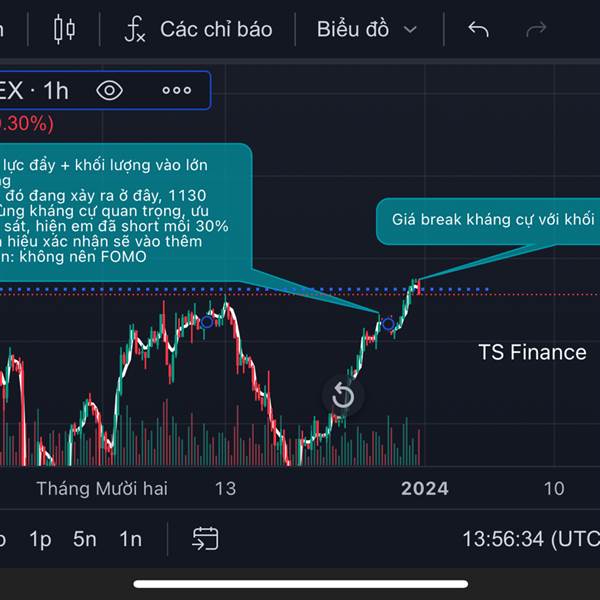Open three-dots more options in symbol legend
The image size is (600, 600).
(x=176, y=90)
